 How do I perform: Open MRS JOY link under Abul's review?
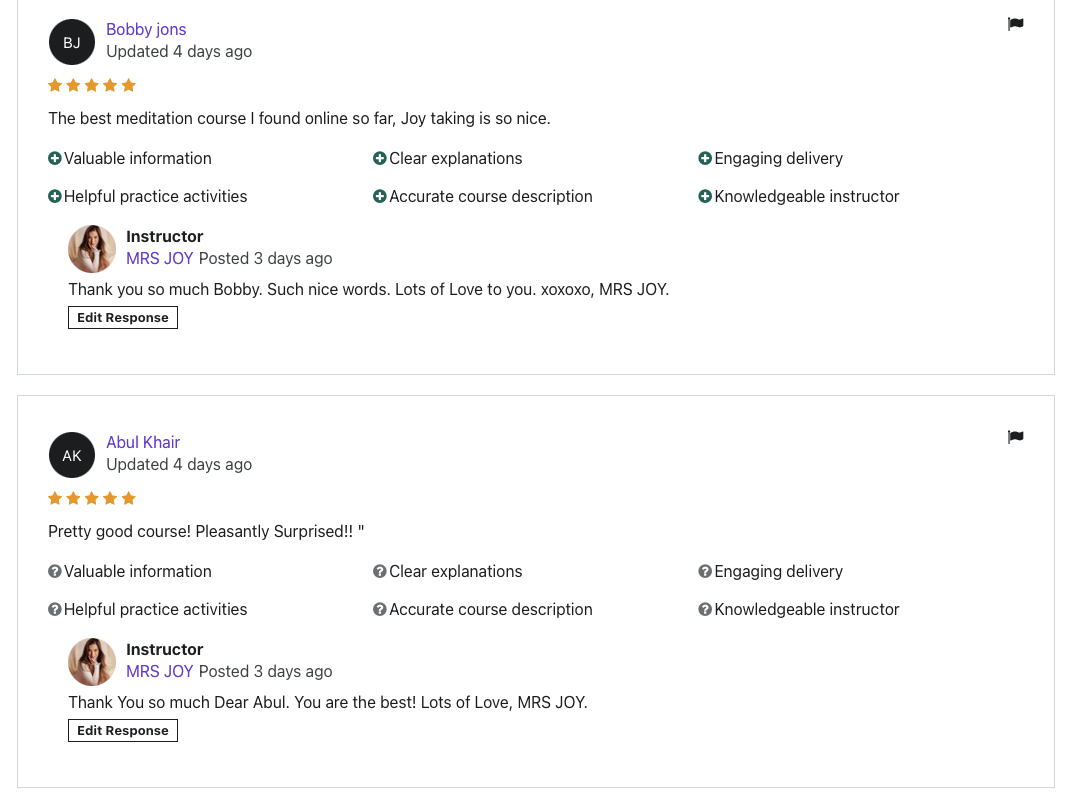(x=159, y=671)
